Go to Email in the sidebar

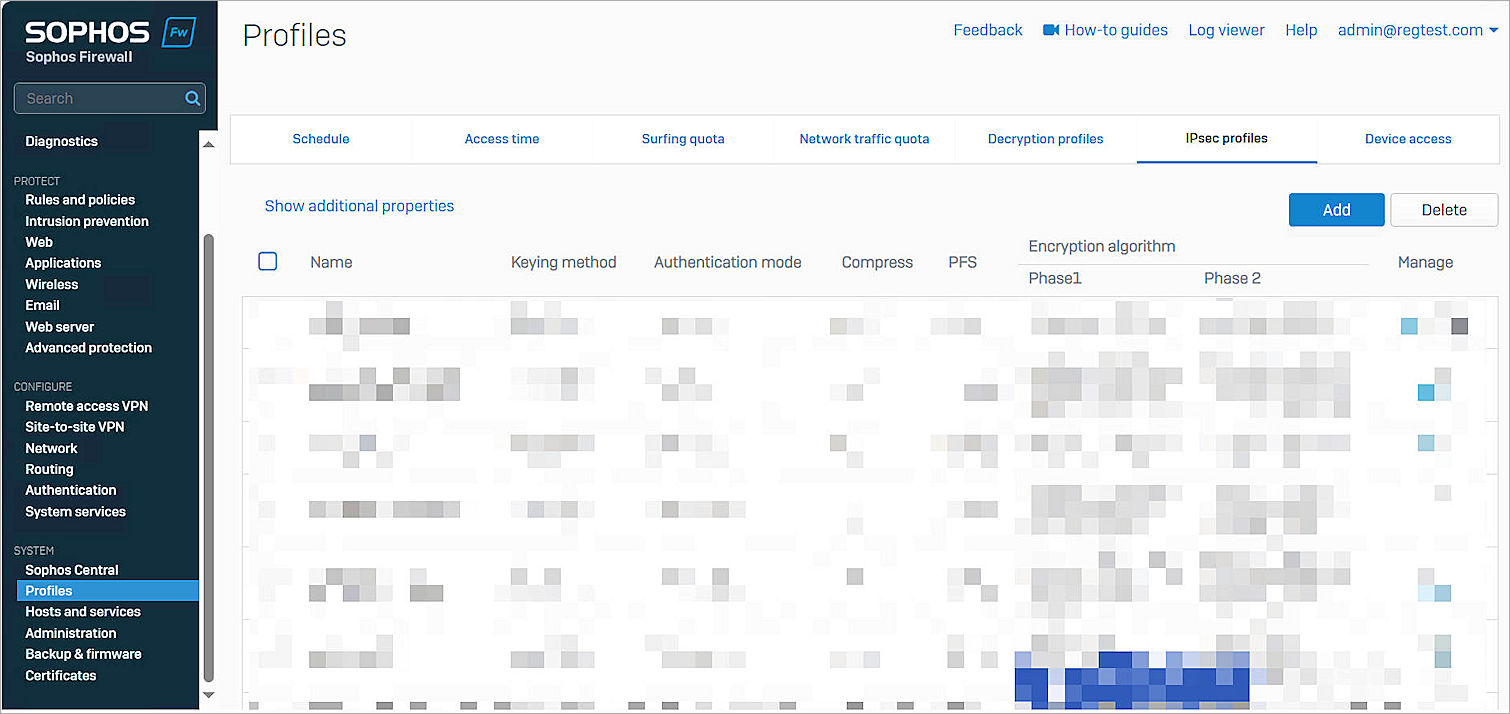42,305
